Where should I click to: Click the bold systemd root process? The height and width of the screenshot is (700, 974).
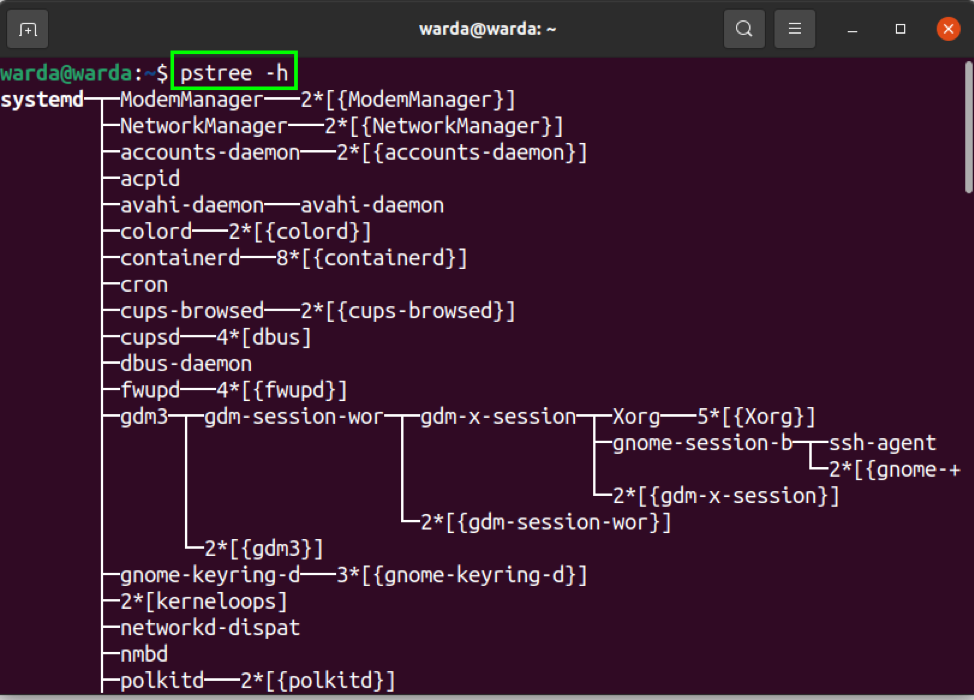(42, 99)
